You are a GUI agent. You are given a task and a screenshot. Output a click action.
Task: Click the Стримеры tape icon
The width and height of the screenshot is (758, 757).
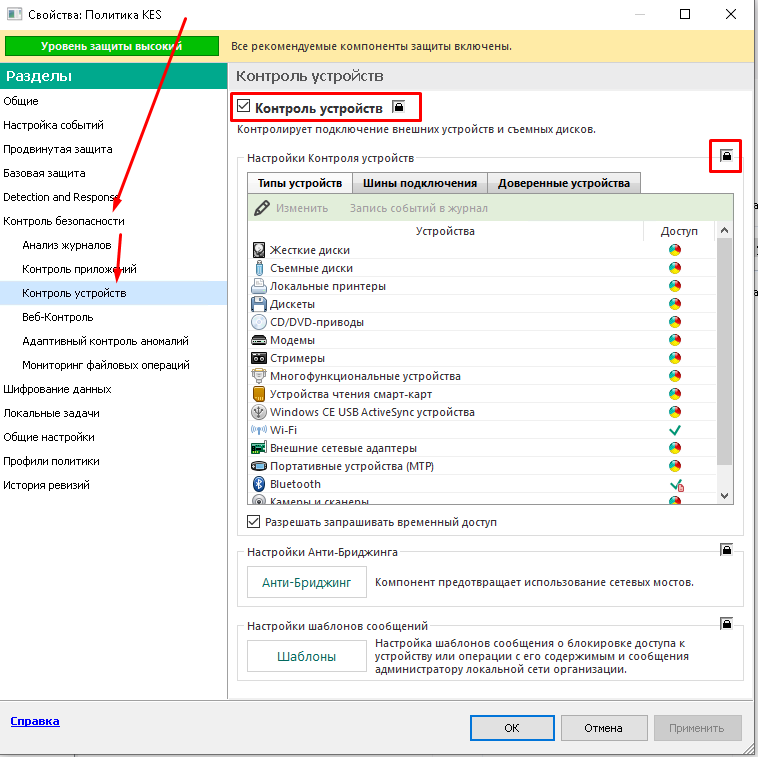tap(259, 358)
